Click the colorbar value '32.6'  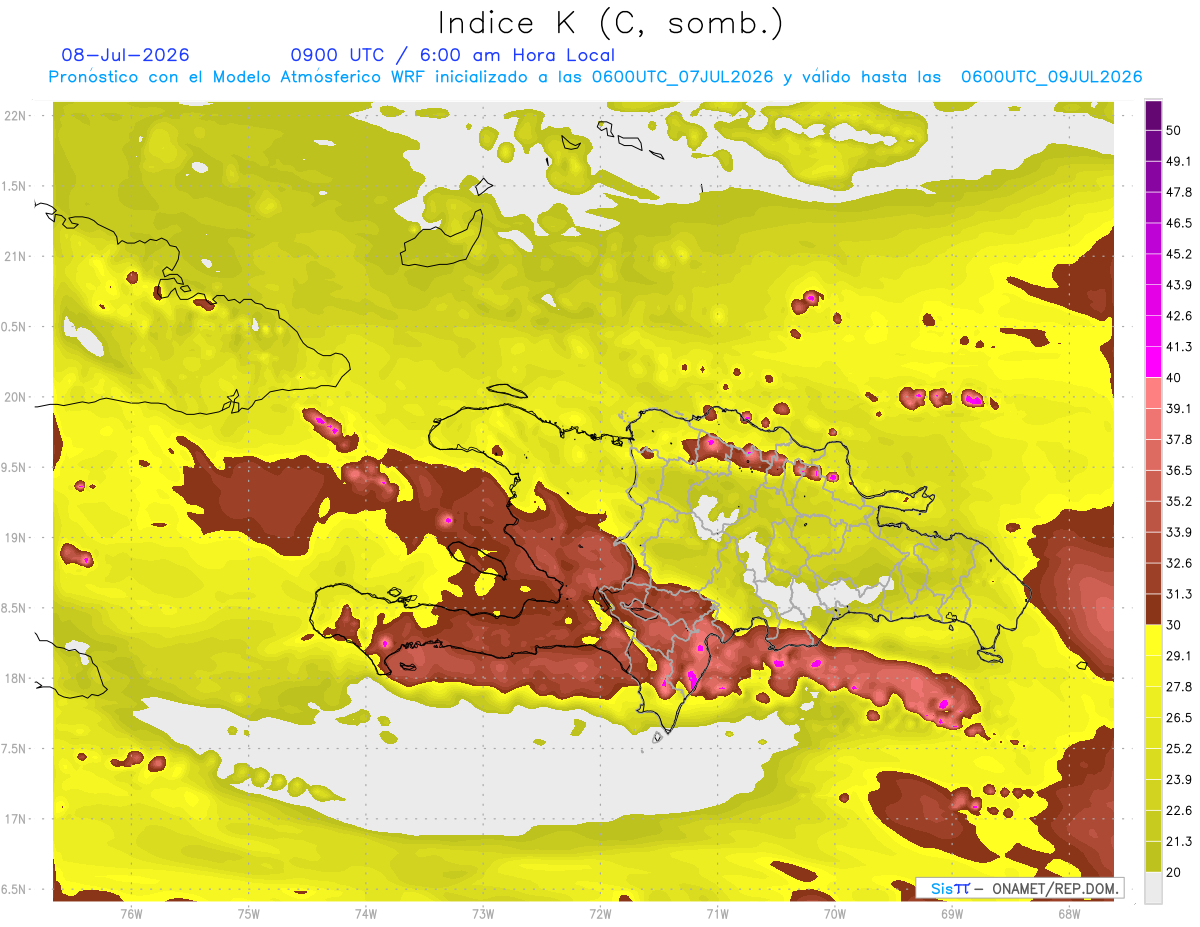[1178, 563]
